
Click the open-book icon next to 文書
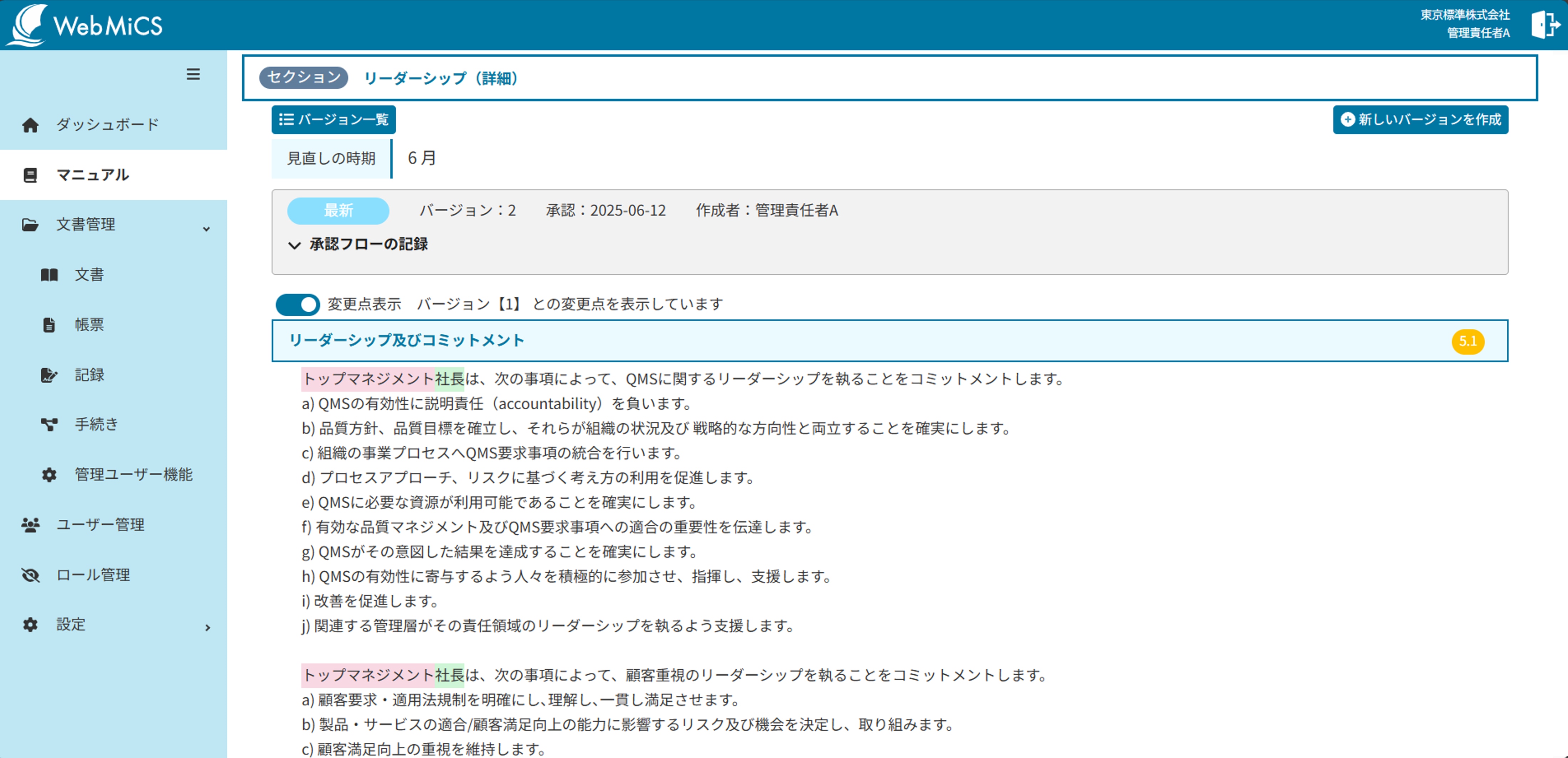click(x=49, y=275)
